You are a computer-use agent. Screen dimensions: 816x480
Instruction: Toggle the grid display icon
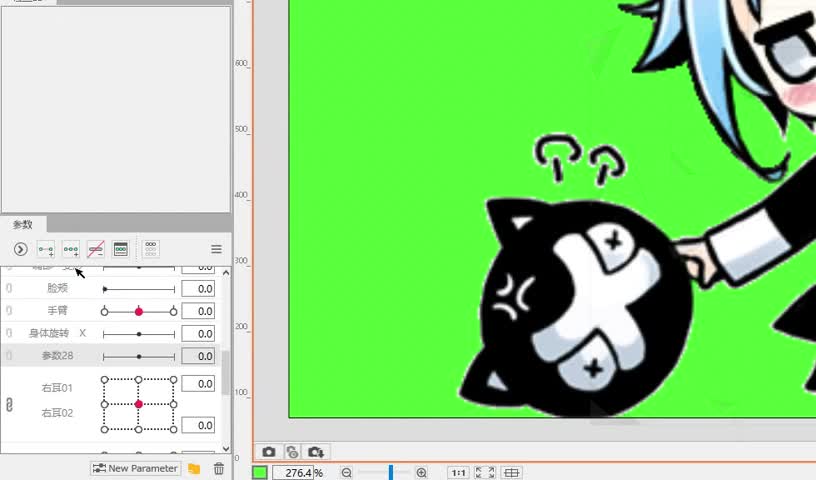(512, 473)
